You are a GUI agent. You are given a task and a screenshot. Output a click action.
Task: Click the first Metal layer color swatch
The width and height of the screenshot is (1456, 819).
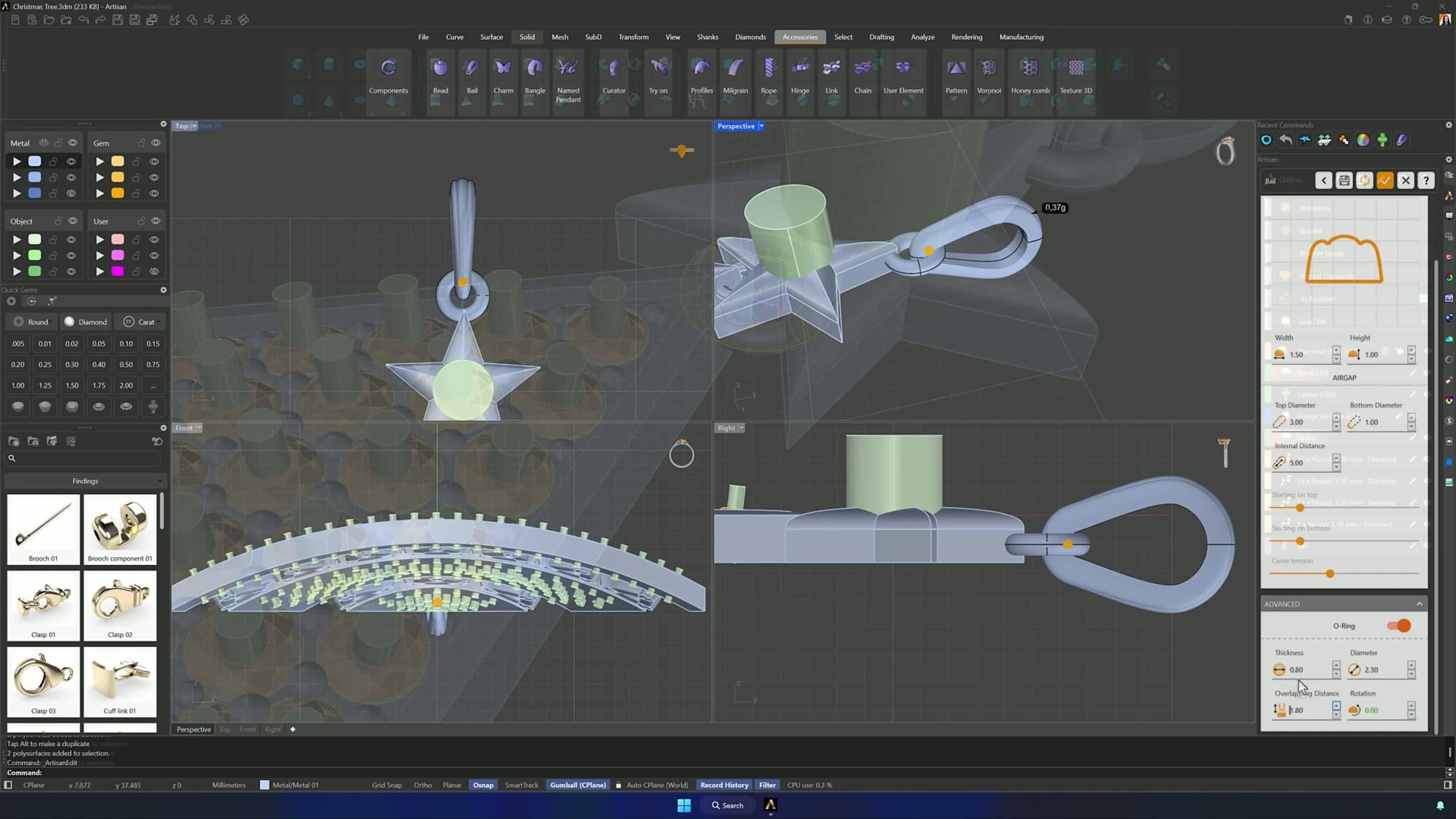tap(35, 161)
